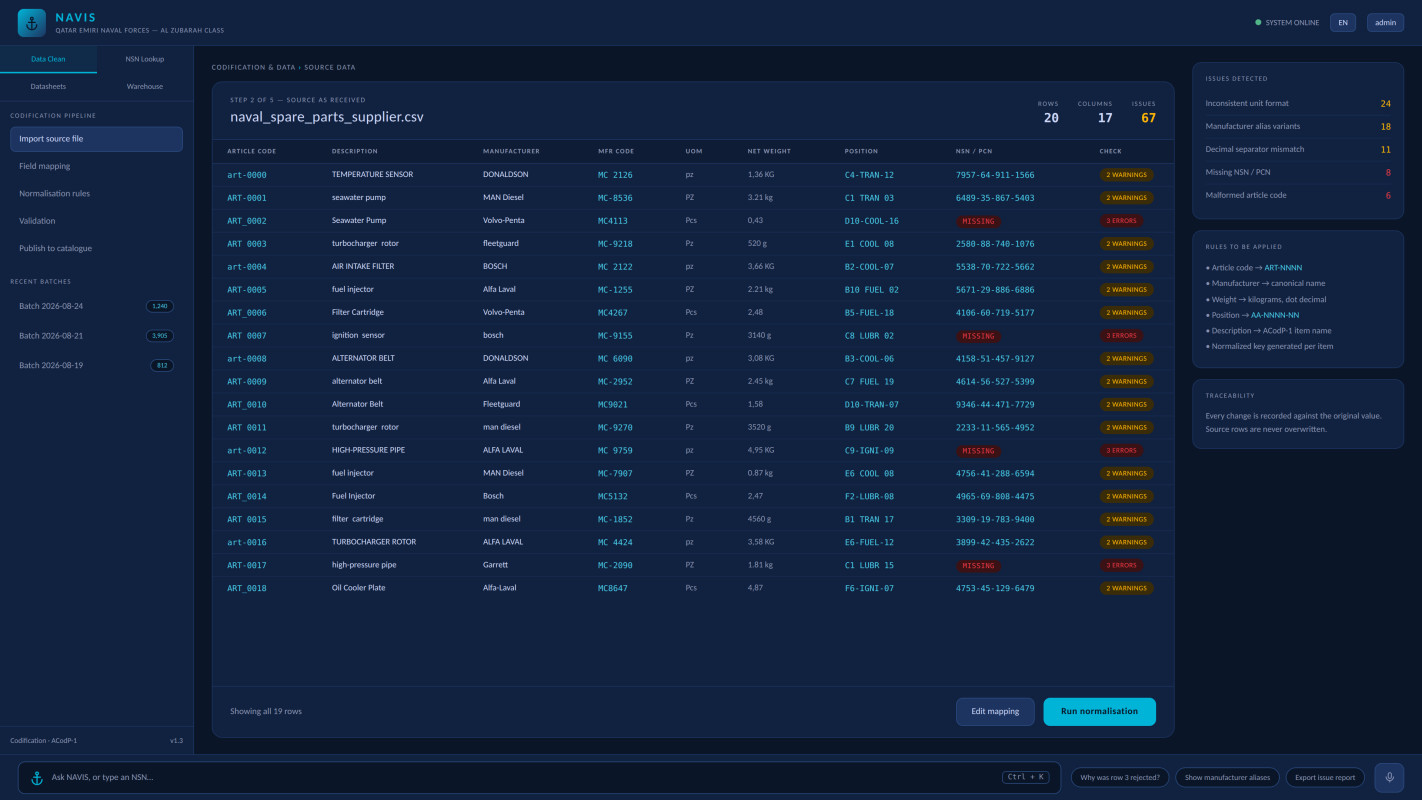Open the admin user menu

click(x=1385, y=22)
